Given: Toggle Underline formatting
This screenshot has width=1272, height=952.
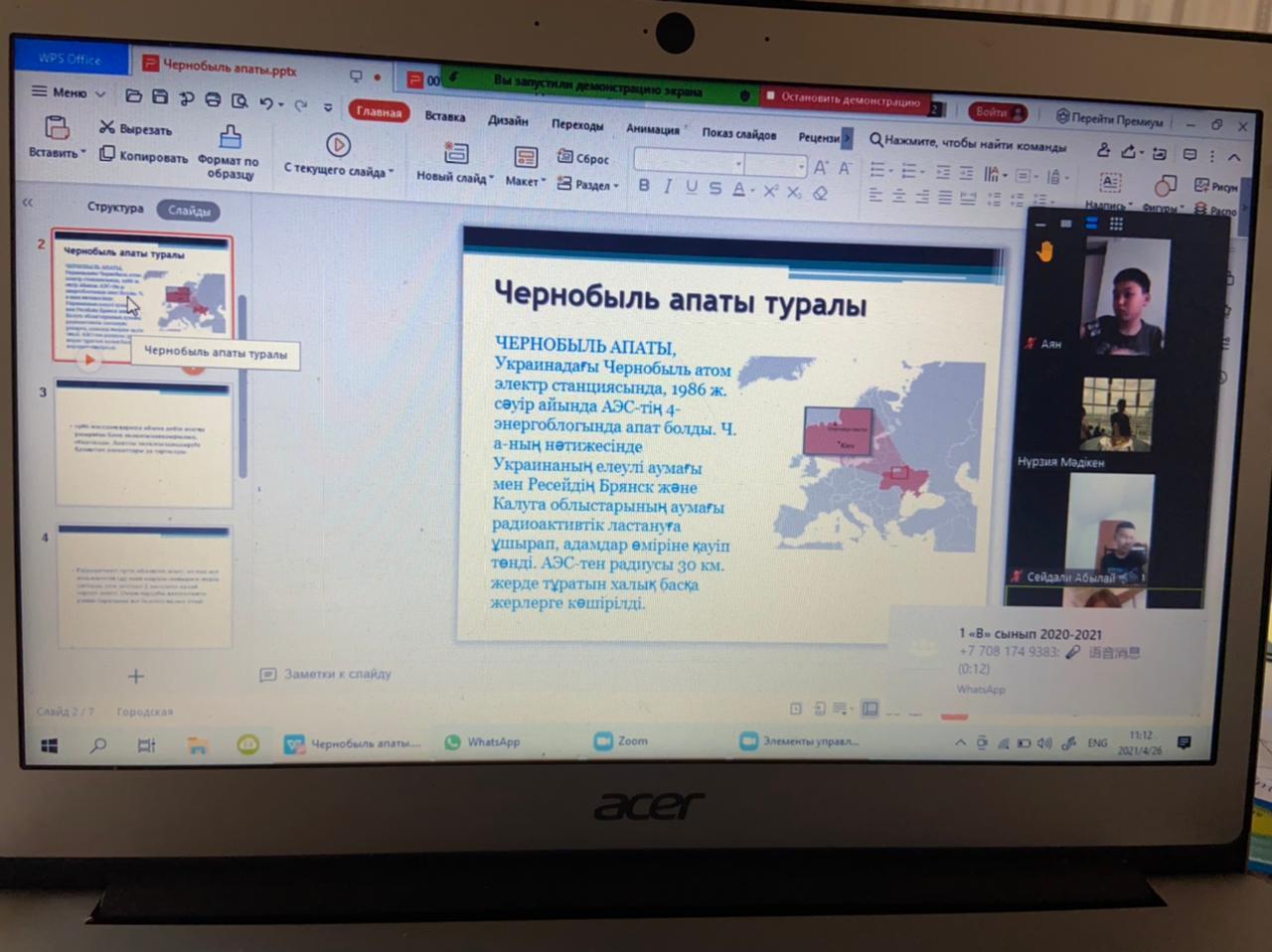Looking at the screenshot, I should [x=692, y=188].
